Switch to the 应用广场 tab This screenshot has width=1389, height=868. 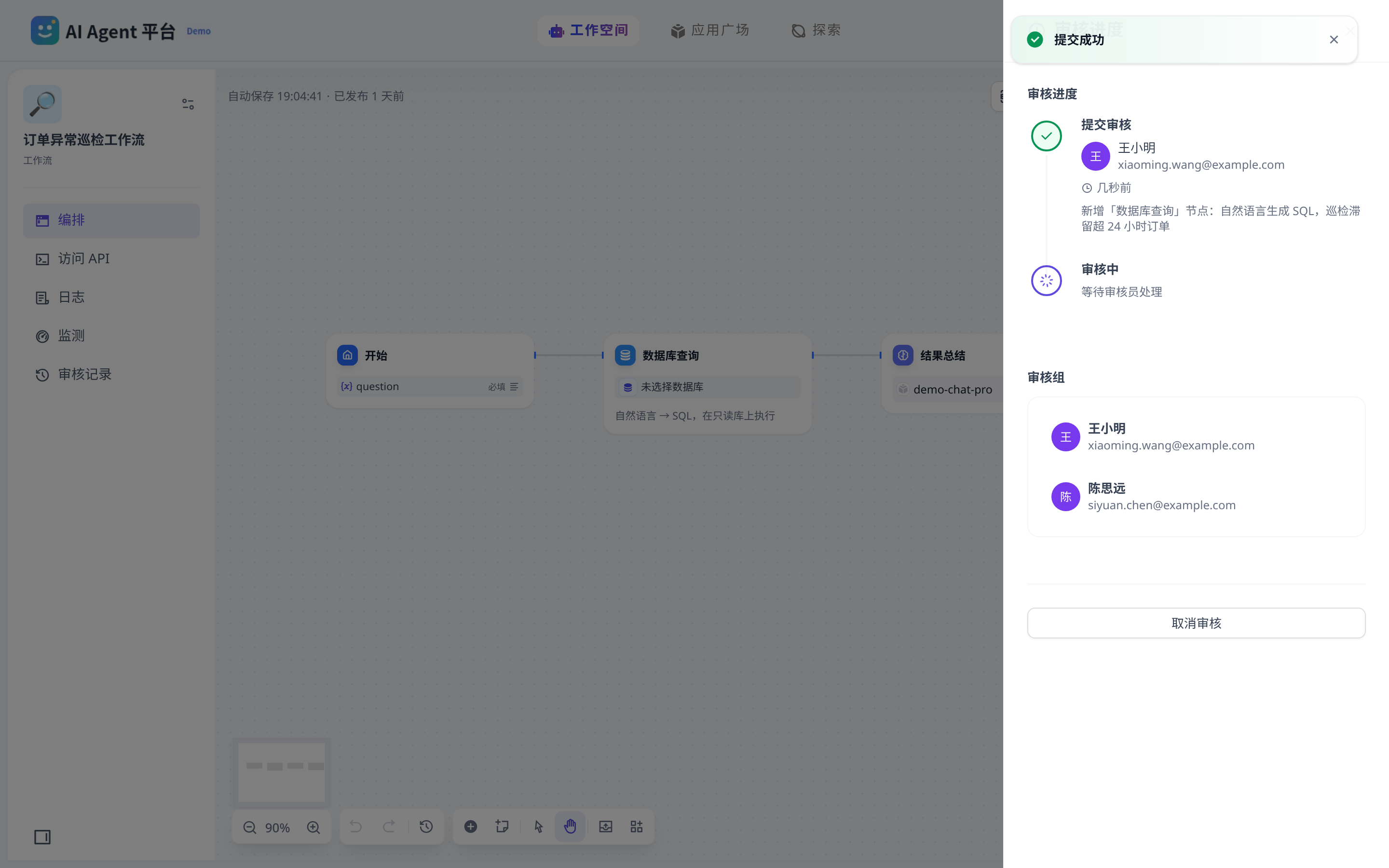tap(709, 30)
